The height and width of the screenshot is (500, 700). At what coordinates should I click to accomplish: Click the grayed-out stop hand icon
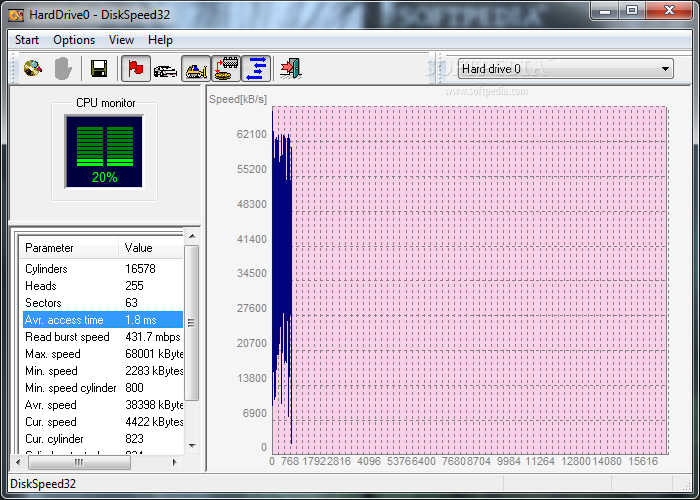pyautogui.click(x=63, y=69)
